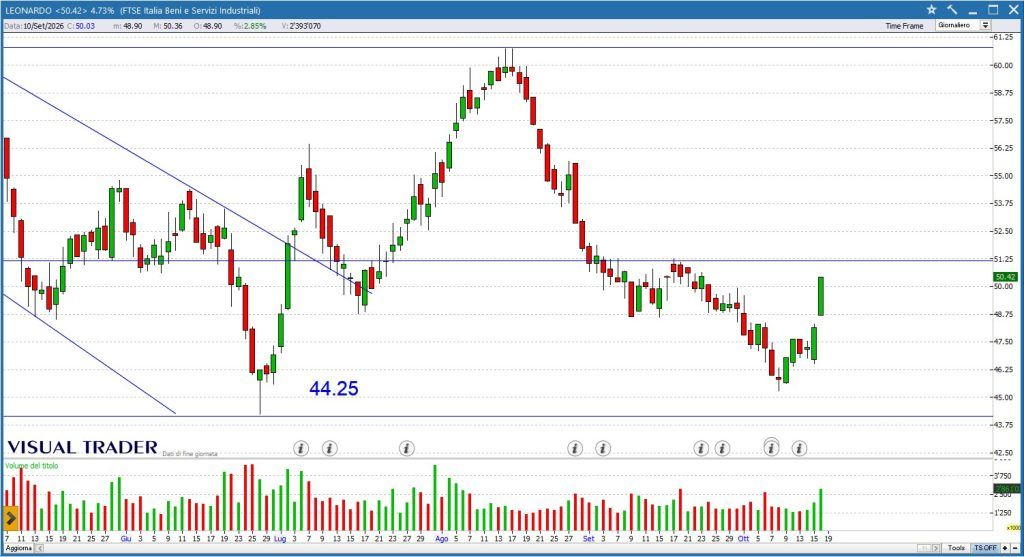Click the C: 50.03 closing value
Screen dimensions: 1024x557
click(80, 26)
